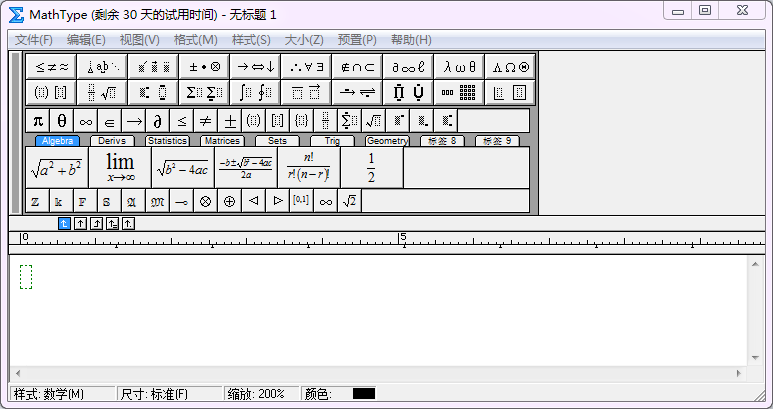Click the empty equation slot in editing area
Image resolution: width=773 pixels, height=409 pixels.
coord(26,277)
